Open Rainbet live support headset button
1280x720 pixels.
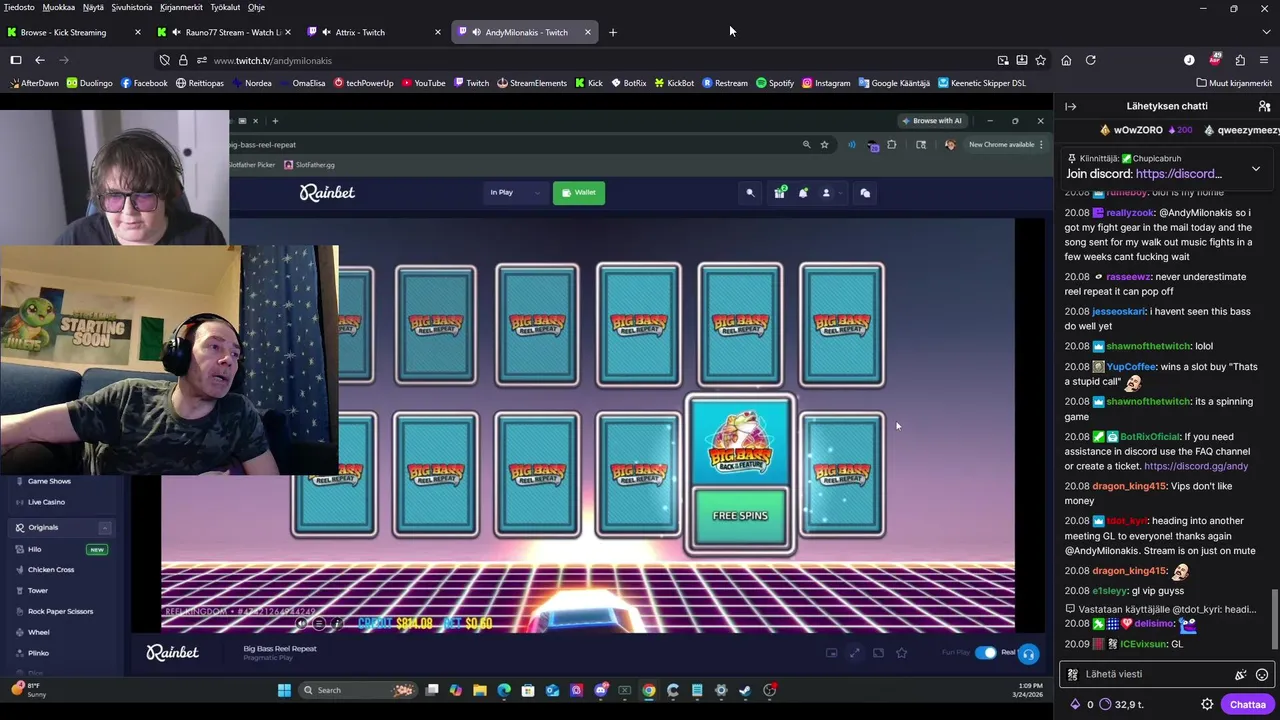(1028, 654)
